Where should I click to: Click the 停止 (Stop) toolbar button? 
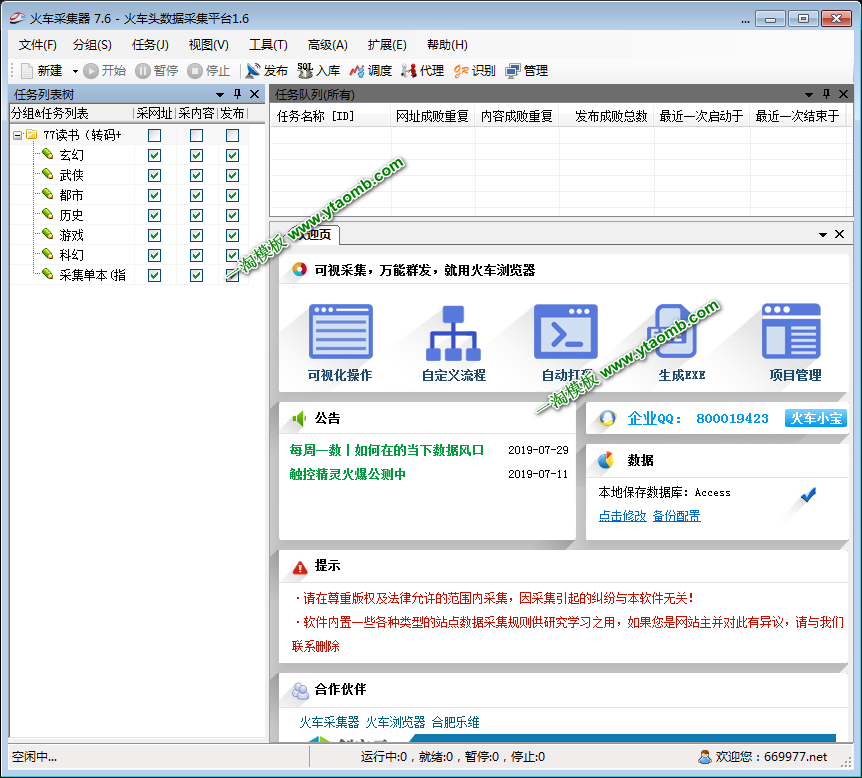tap(208, 71)
